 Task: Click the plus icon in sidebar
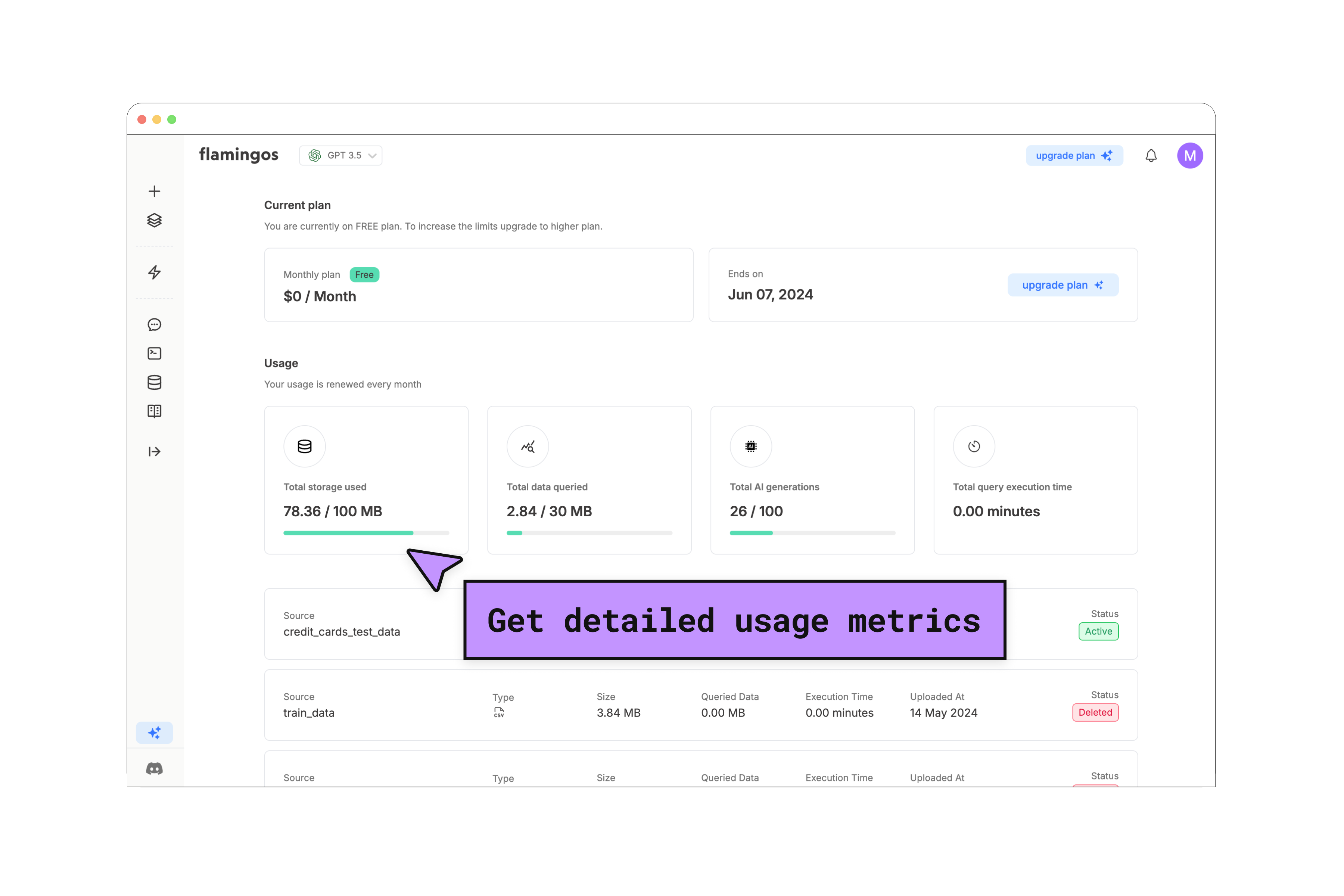[x=154, y=192]
